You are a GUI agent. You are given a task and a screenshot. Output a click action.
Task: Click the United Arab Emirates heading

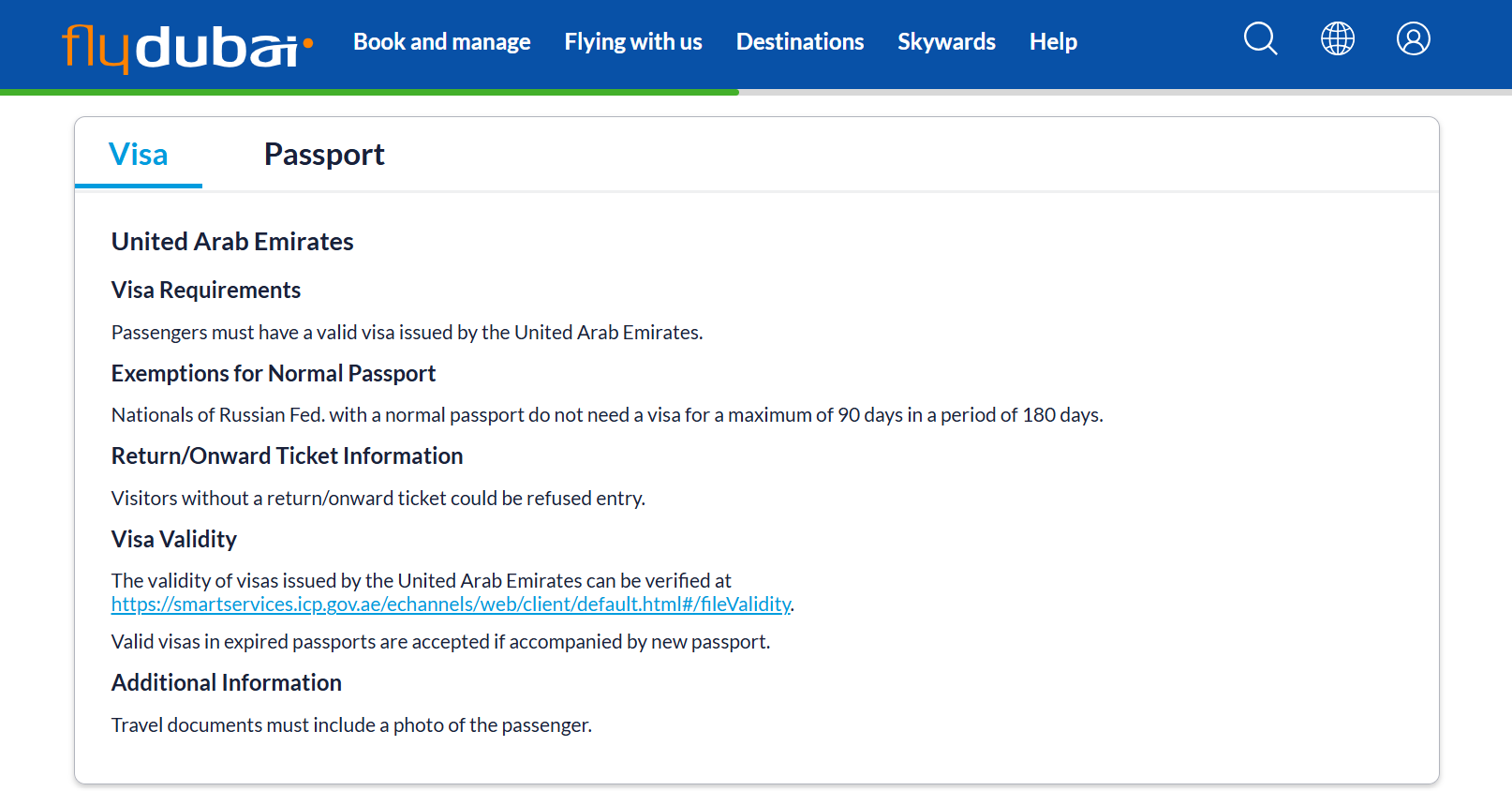click(232, 242)
